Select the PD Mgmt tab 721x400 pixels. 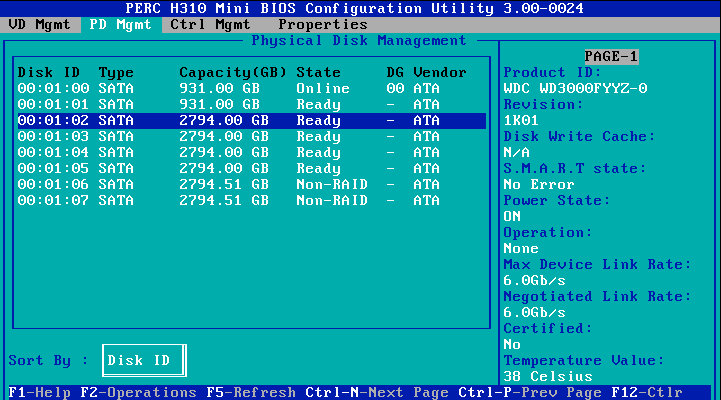(x=120, y=24)
